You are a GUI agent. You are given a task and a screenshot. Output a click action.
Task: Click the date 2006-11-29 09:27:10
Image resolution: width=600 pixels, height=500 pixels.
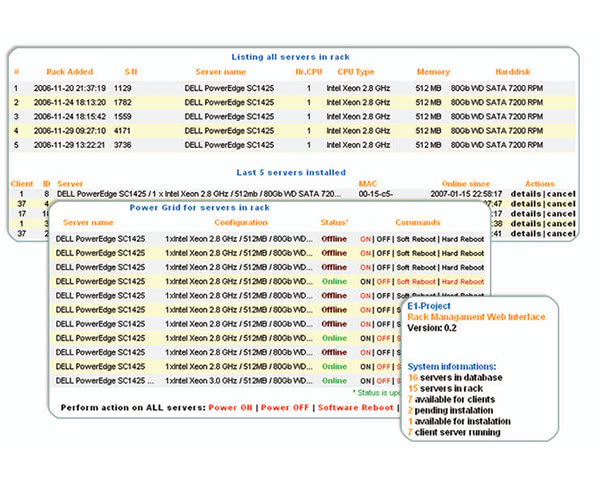[x=70, y=131]
